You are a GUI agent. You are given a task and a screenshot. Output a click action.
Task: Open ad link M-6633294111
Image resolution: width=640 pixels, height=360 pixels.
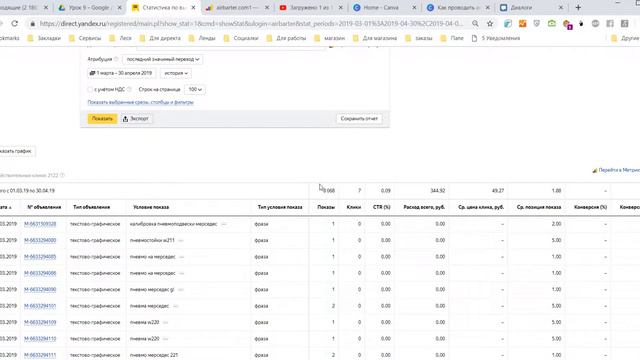coord(40,355)
